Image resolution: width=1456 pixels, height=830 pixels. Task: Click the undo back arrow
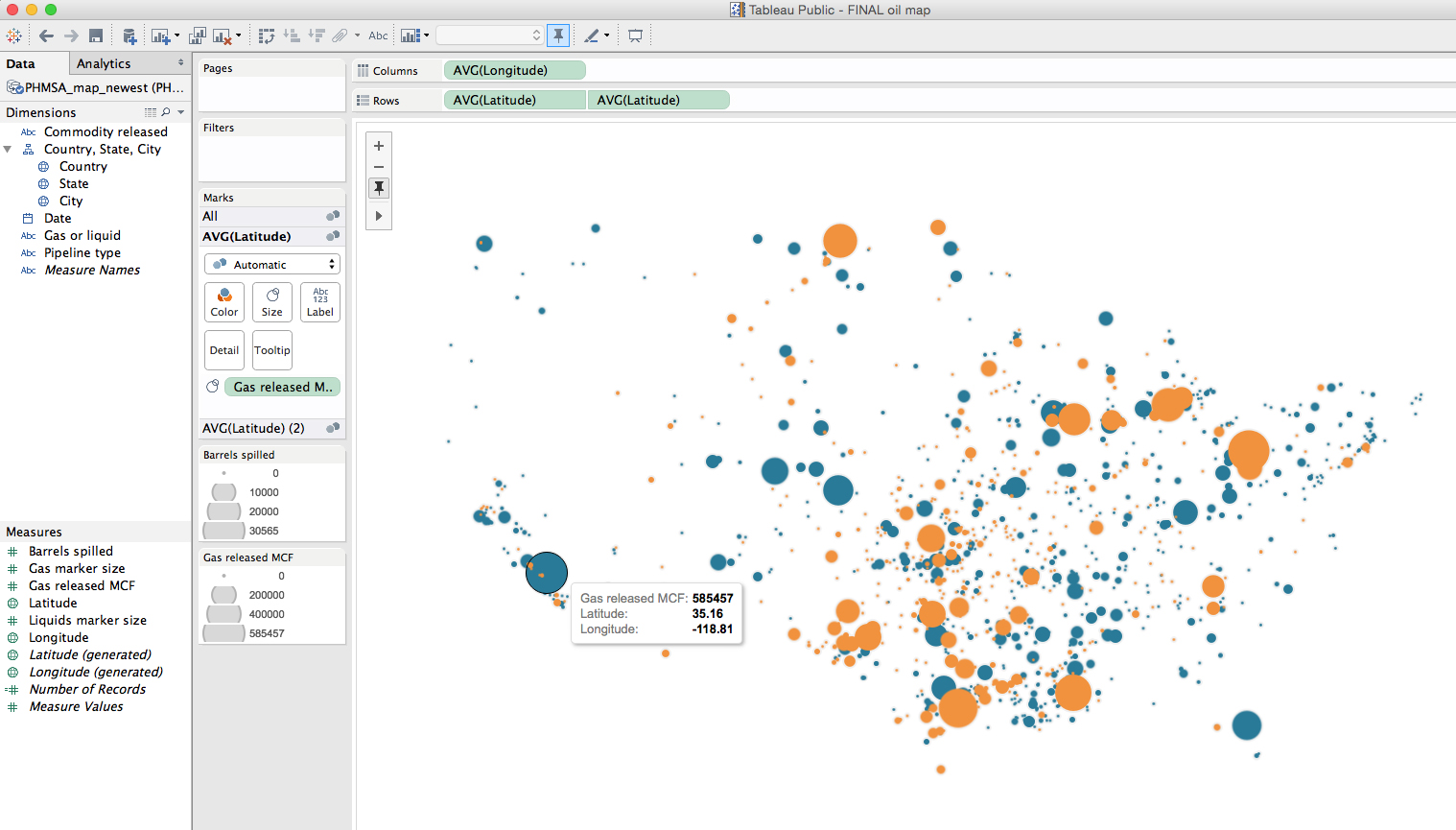pos(46,36)
